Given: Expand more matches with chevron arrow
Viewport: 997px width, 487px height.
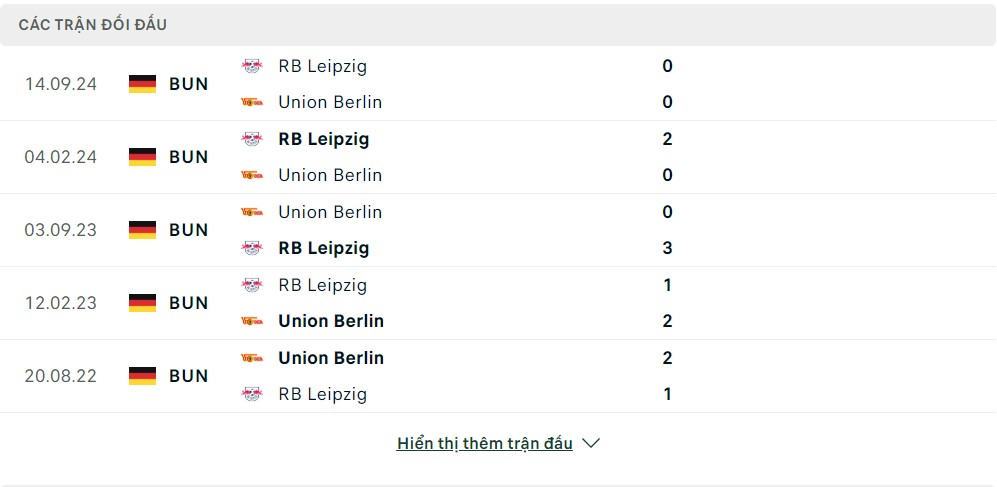Looking at the screenshot, I should pos(591,443).
